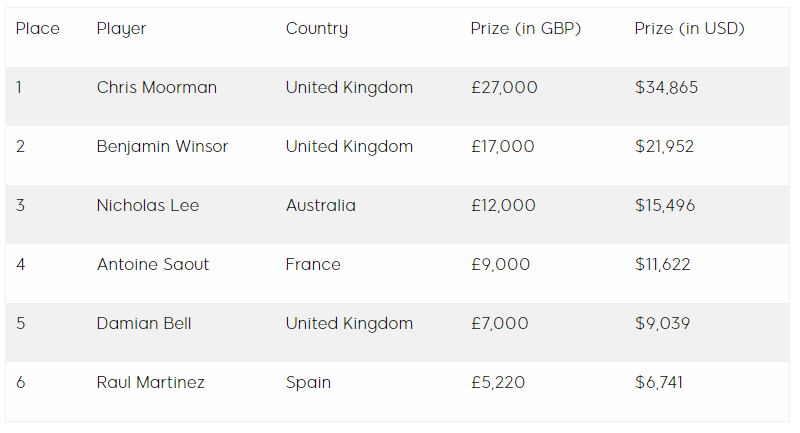Click the Prize (in GBP) header
The width and height of the screenshot is (800, 433).
pyautogui.click(x=525, y=29)
